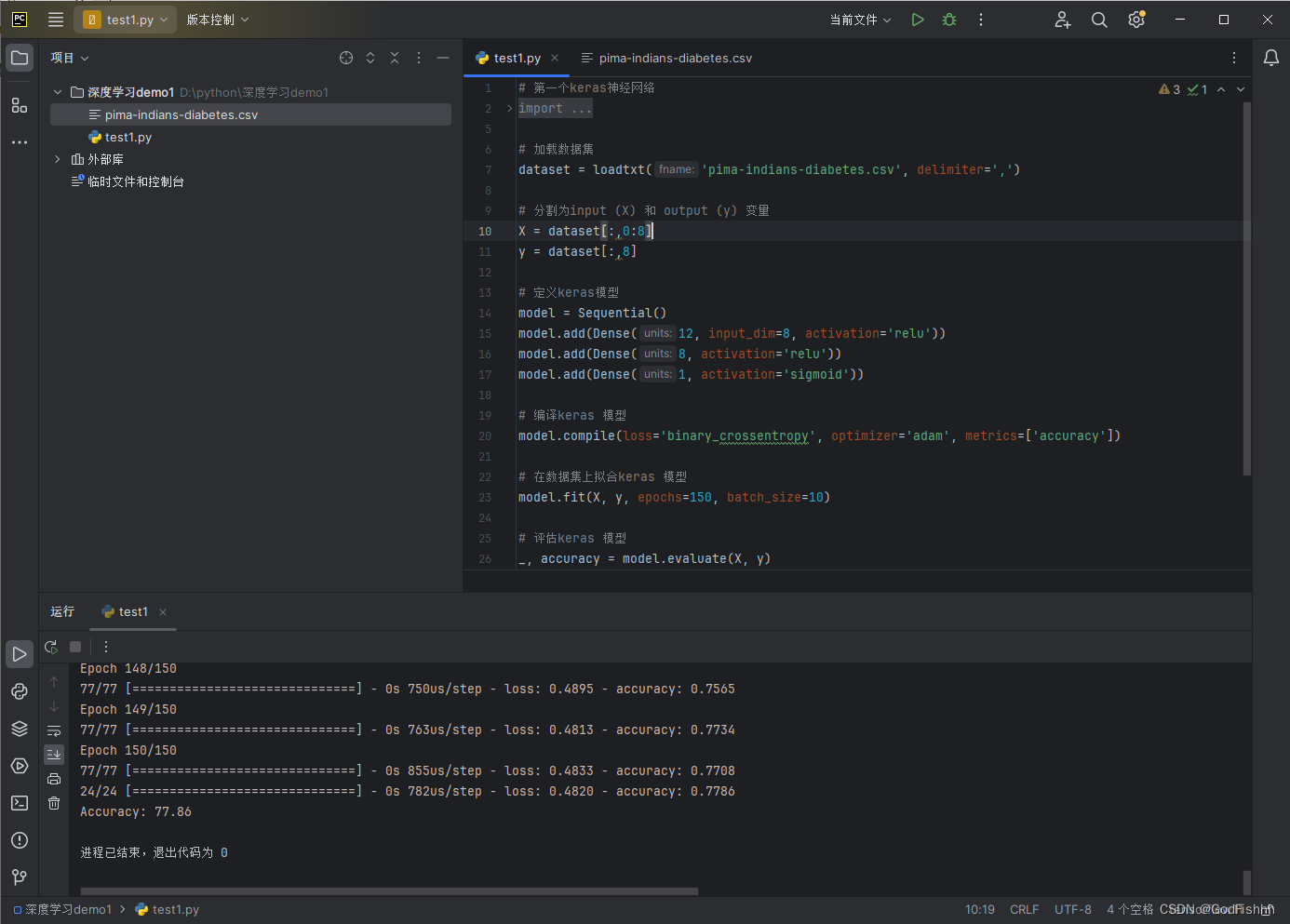Select the 运行 panel label
The height and width of the screenshot is (924, 1290).
62,611
